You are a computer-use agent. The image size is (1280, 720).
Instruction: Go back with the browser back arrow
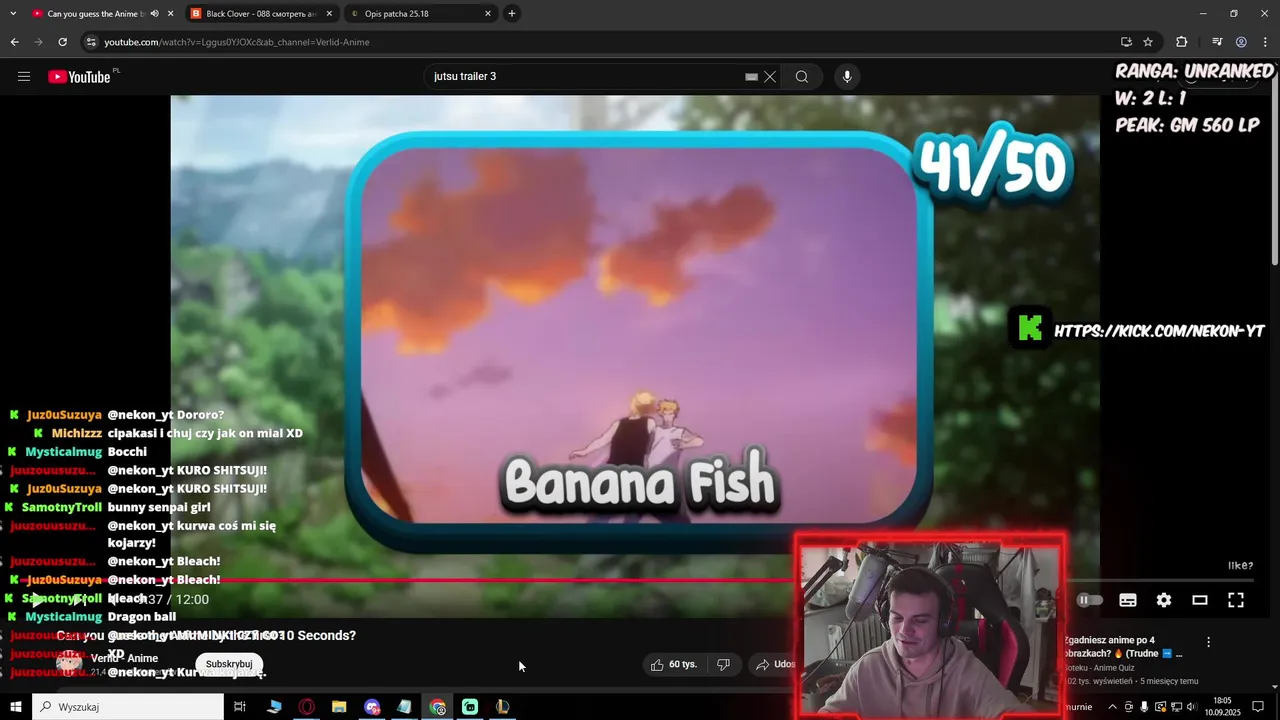[x=14, y=42]
